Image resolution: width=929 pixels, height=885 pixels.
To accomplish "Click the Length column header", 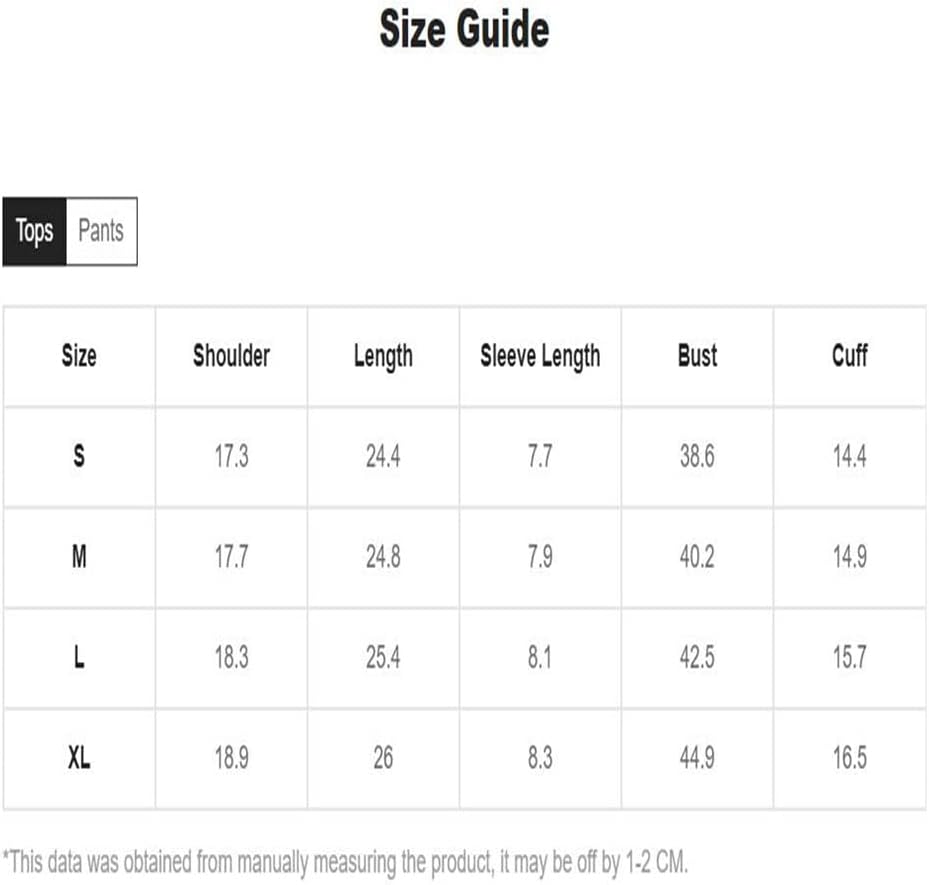I will 383,356.
